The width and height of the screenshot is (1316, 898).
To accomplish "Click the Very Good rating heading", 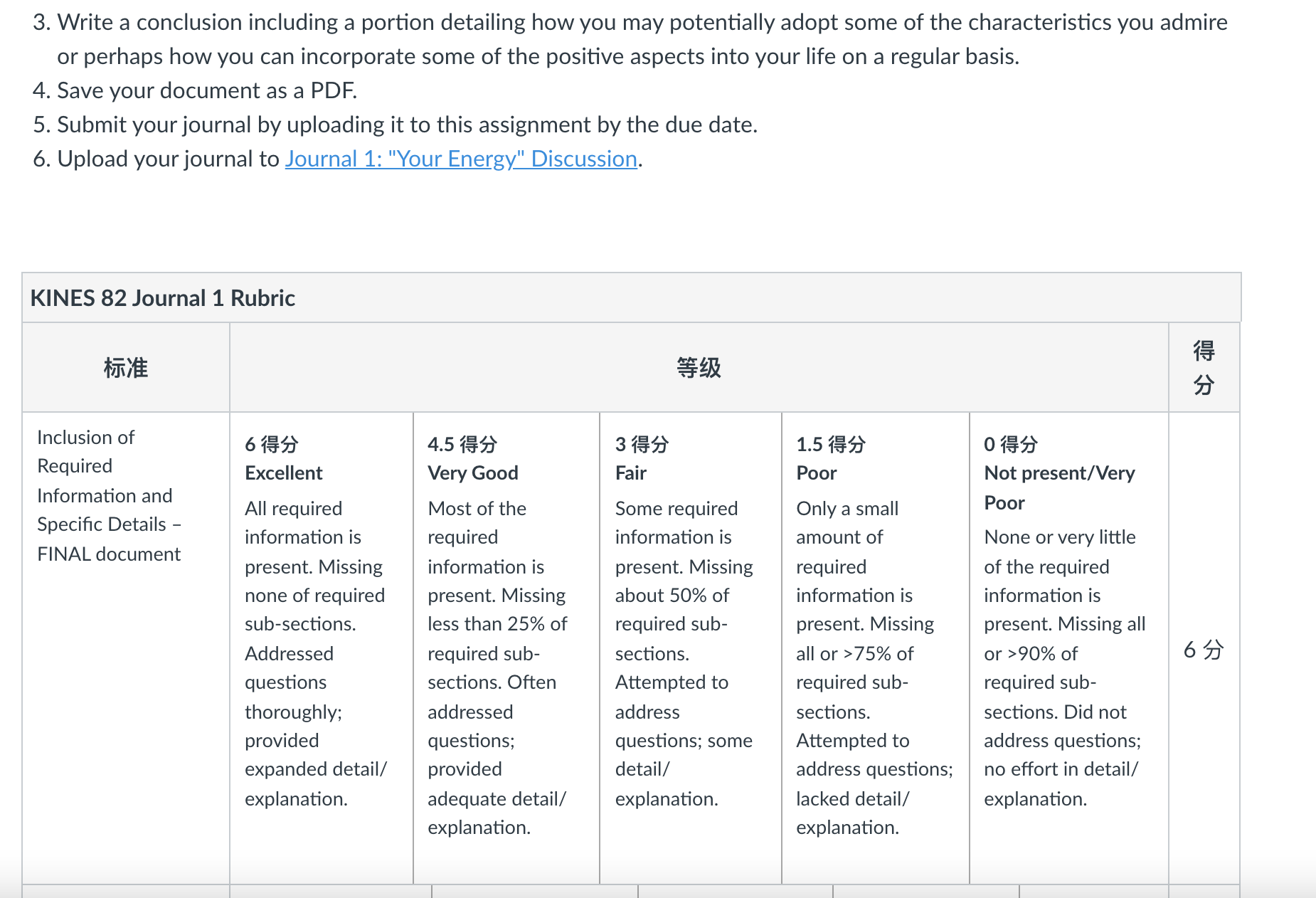I will click(472, 472).
